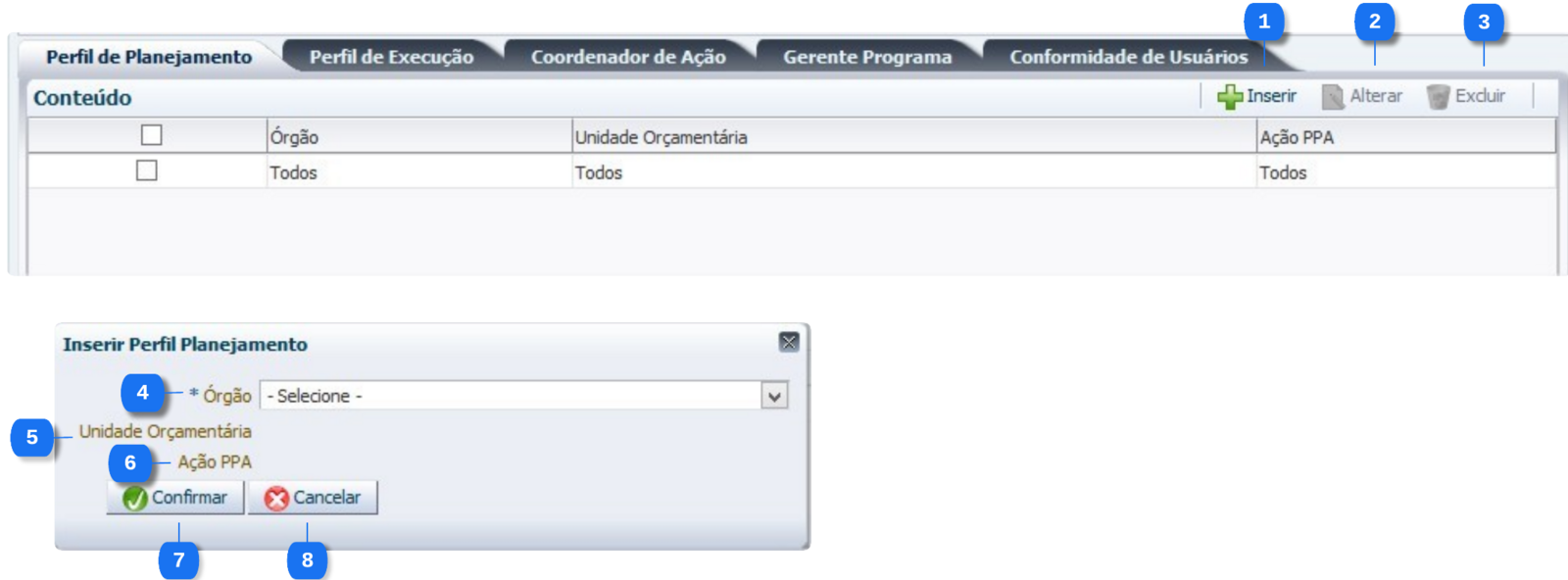Image resolution: width=1568 pixels, height=580 pixels.
Task: Click the Alterar document edit icon
Action: click(1333, 96)
